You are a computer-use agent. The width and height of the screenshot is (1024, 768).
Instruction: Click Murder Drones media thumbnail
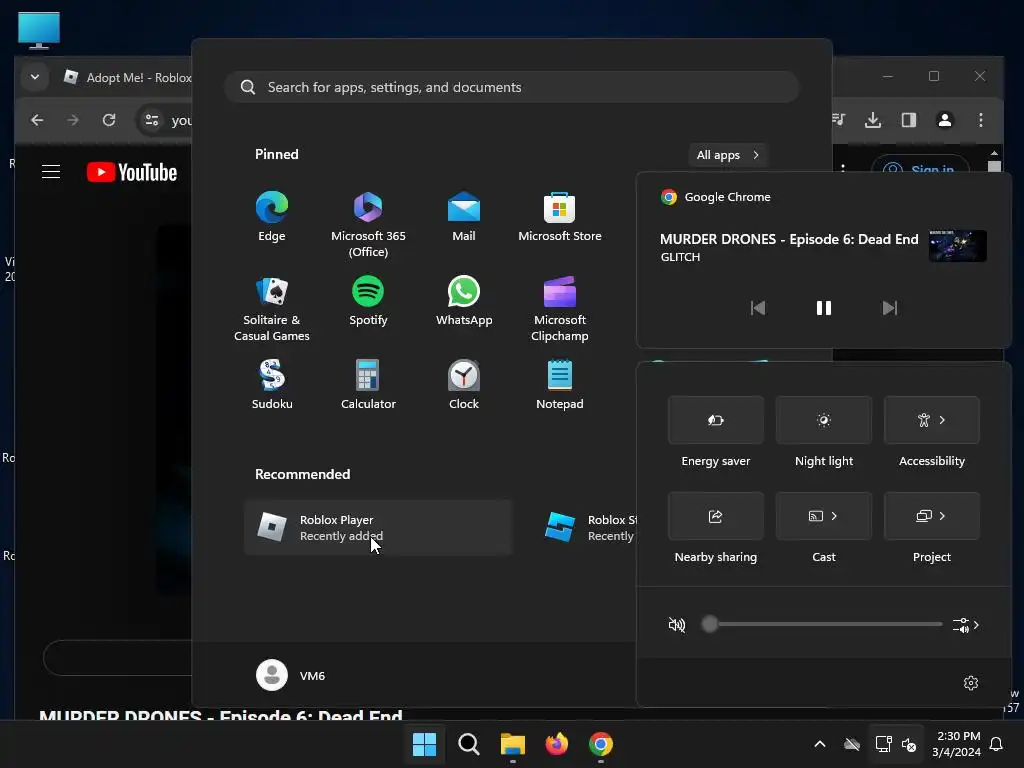click(x=957, y=246)
